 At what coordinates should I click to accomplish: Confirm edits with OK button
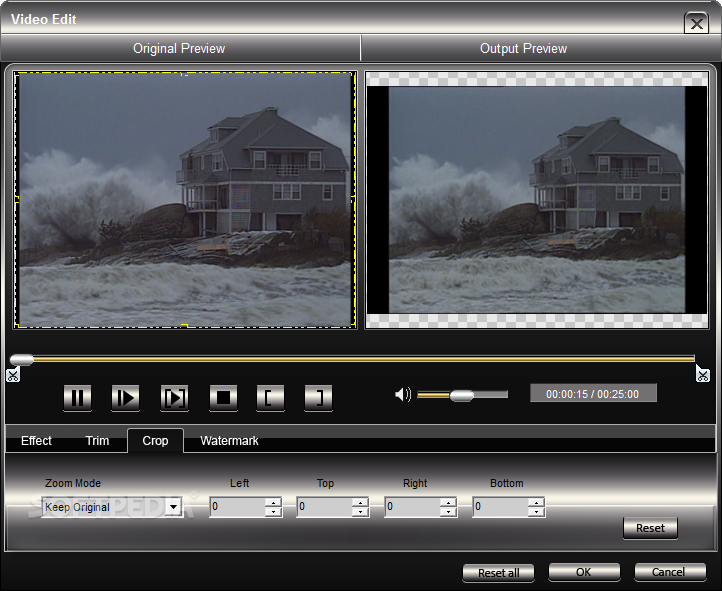pos(583,572)
